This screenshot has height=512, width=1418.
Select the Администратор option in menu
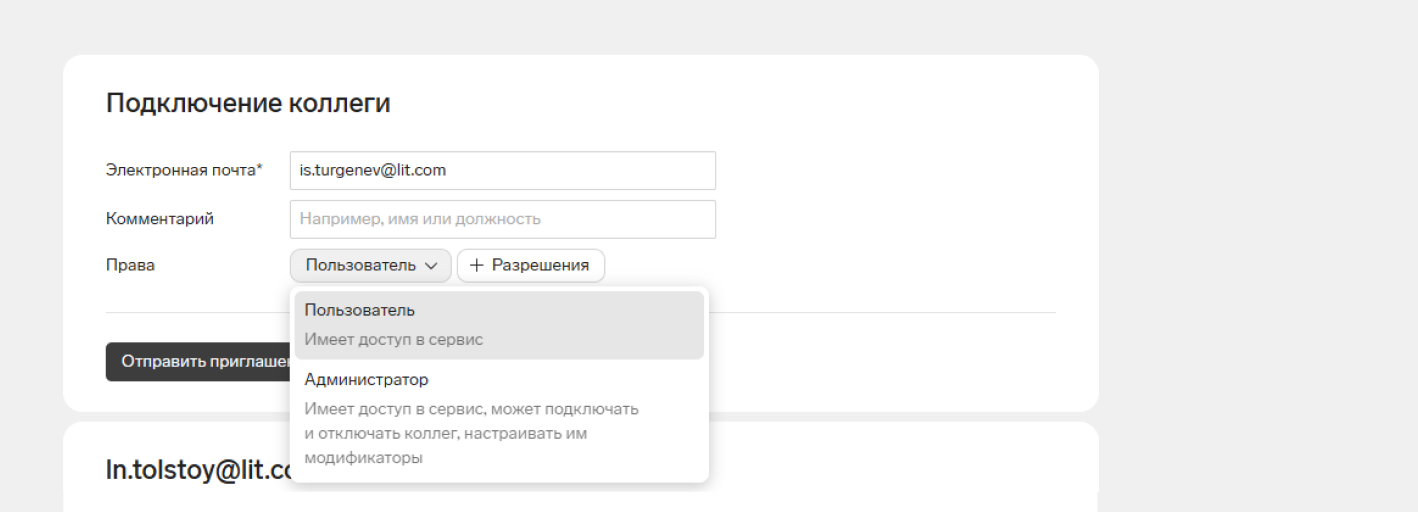(x=500, y=420)
